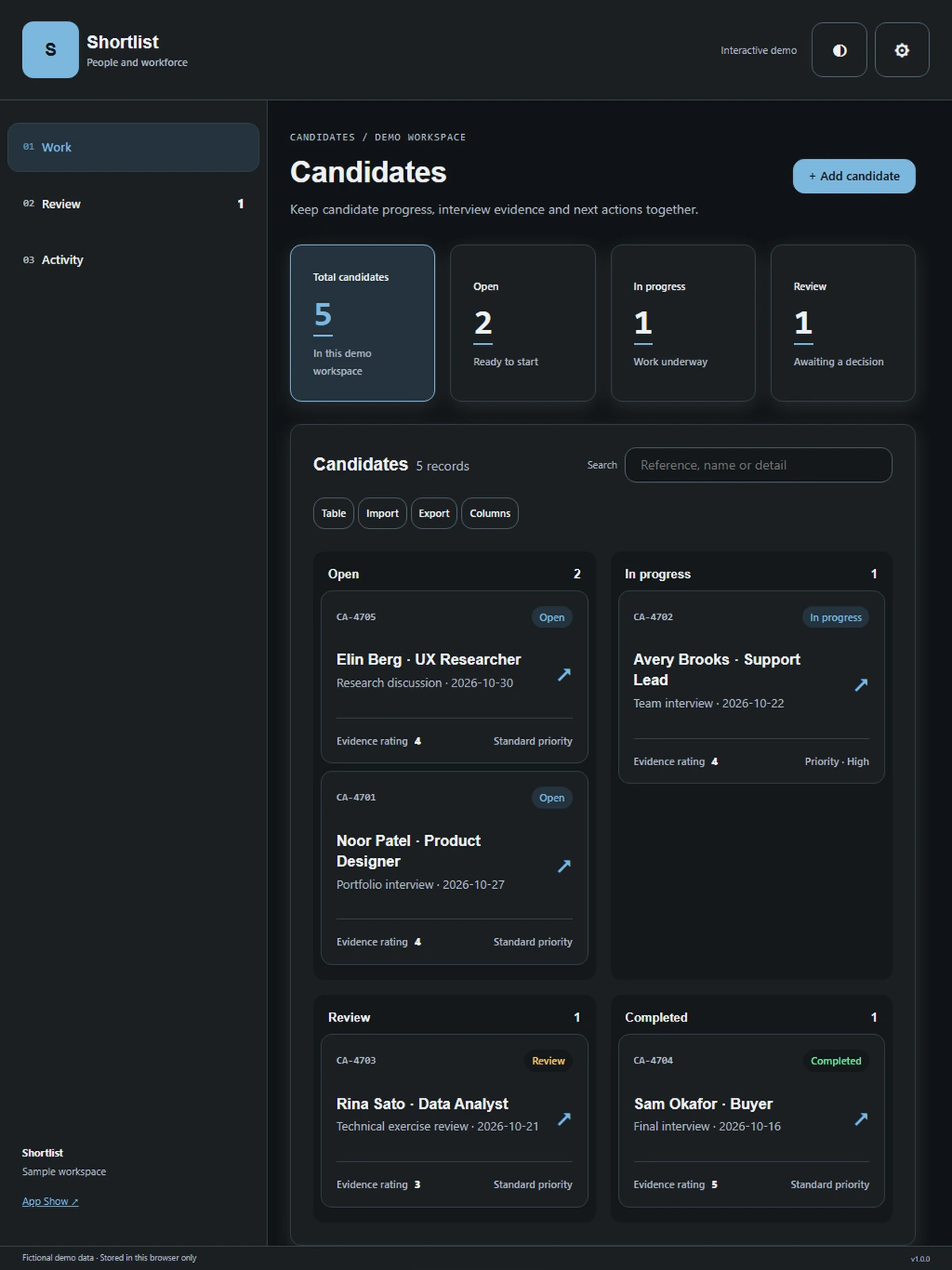The image size is (952, 1270).
Task: Click the Open badge on CA-4701
Action: point(552,798)
